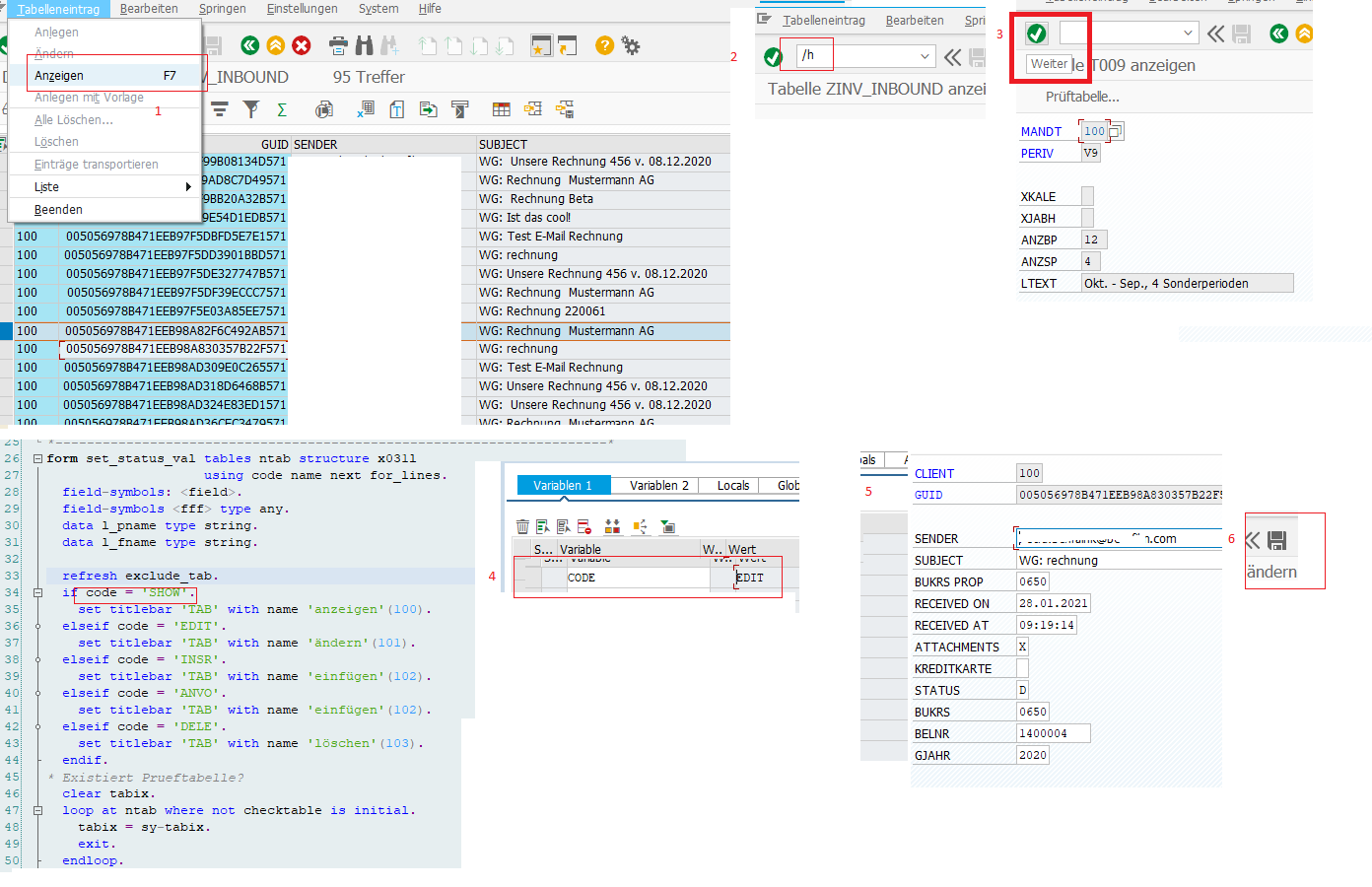This screenshot has width=1372, height=887.
Task: Toggle the XJABH checkbox field
Action: [1087, 218]
